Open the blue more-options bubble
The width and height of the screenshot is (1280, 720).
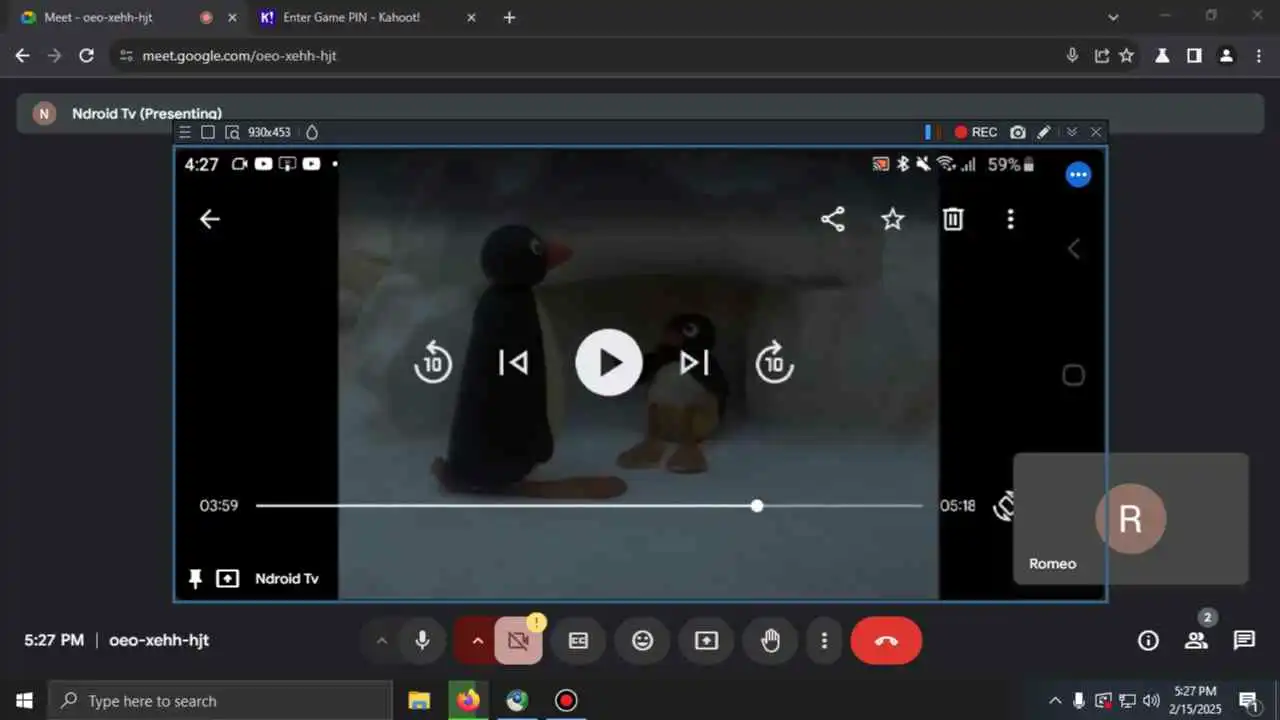click(1078, 175)
